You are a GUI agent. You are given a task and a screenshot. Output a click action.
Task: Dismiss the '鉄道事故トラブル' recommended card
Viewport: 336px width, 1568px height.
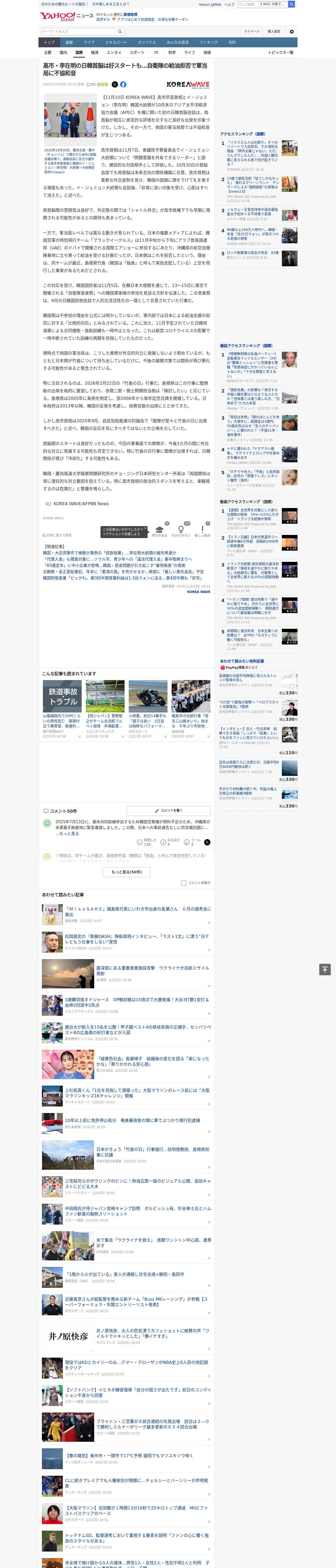click(79, 736)
